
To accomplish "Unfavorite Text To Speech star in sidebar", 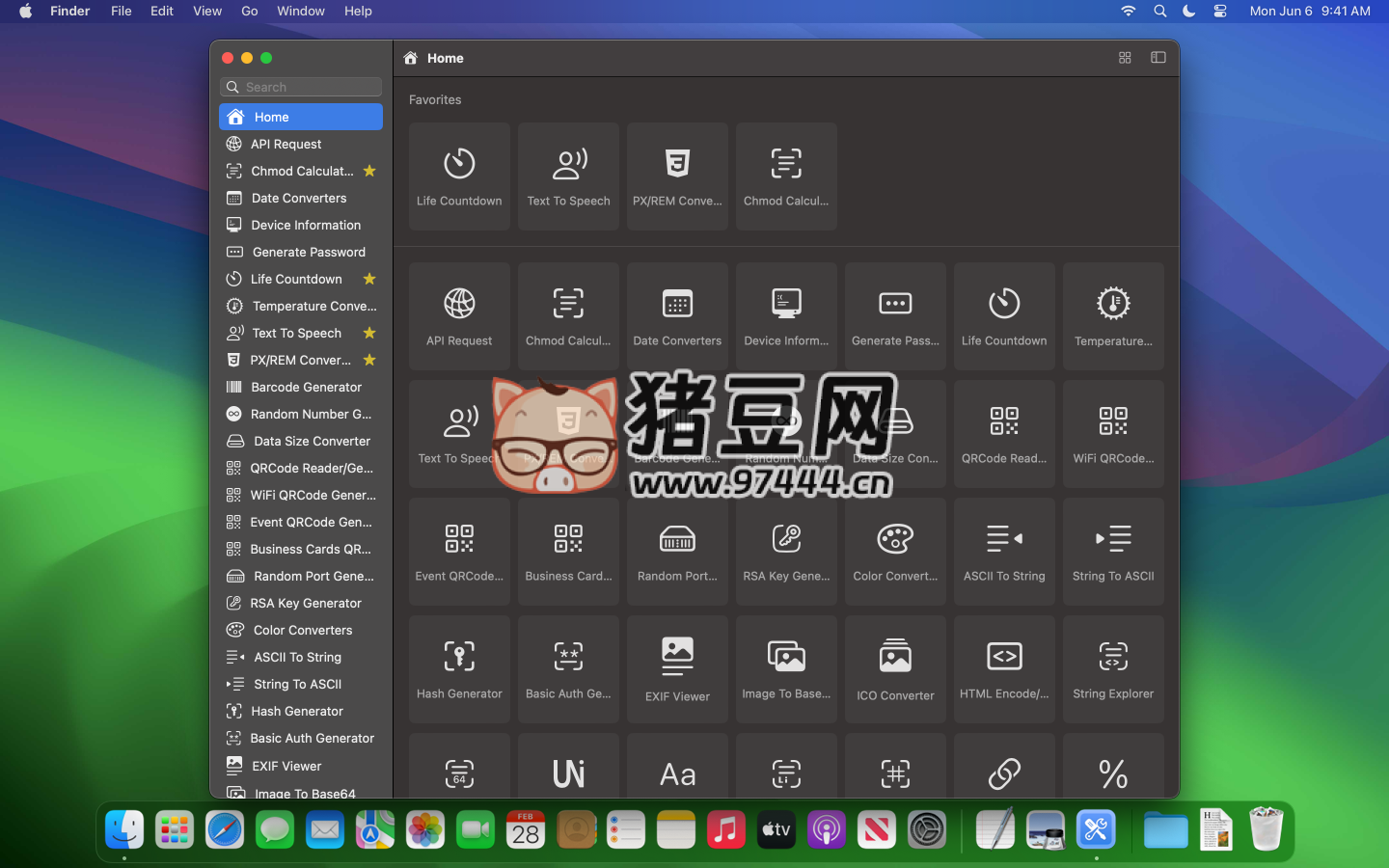I will 369,333.
